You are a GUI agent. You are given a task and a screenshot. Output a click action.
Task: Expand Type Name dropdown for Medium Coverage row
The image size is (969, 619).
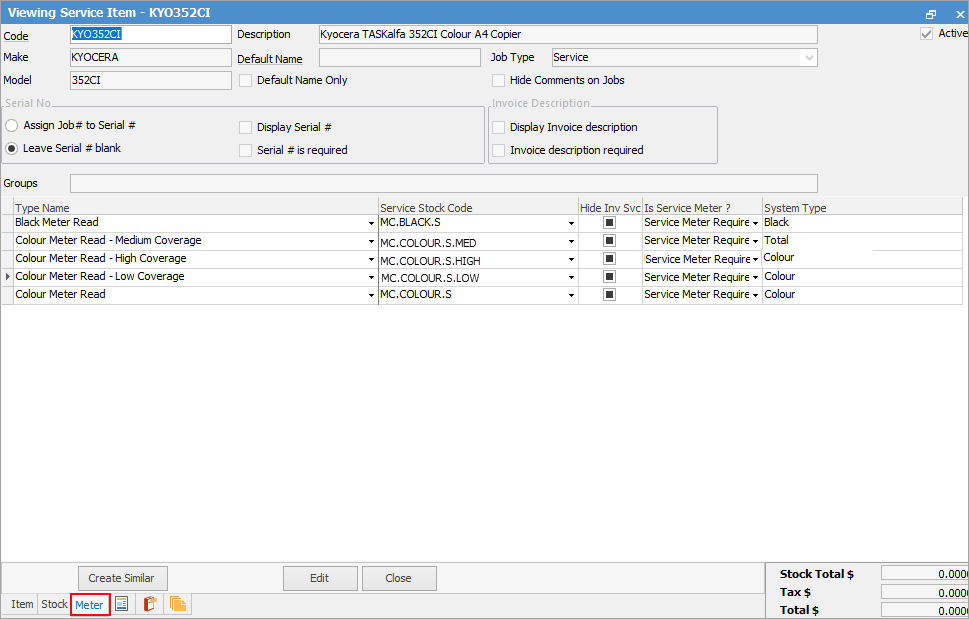371,242
